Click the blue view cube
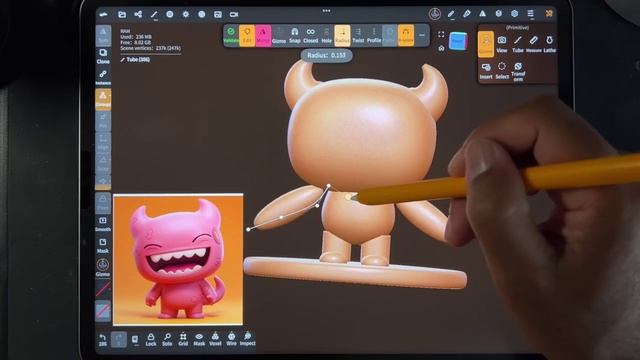Image resolution: width=640 pixels, height=360 pixels. 458,41
